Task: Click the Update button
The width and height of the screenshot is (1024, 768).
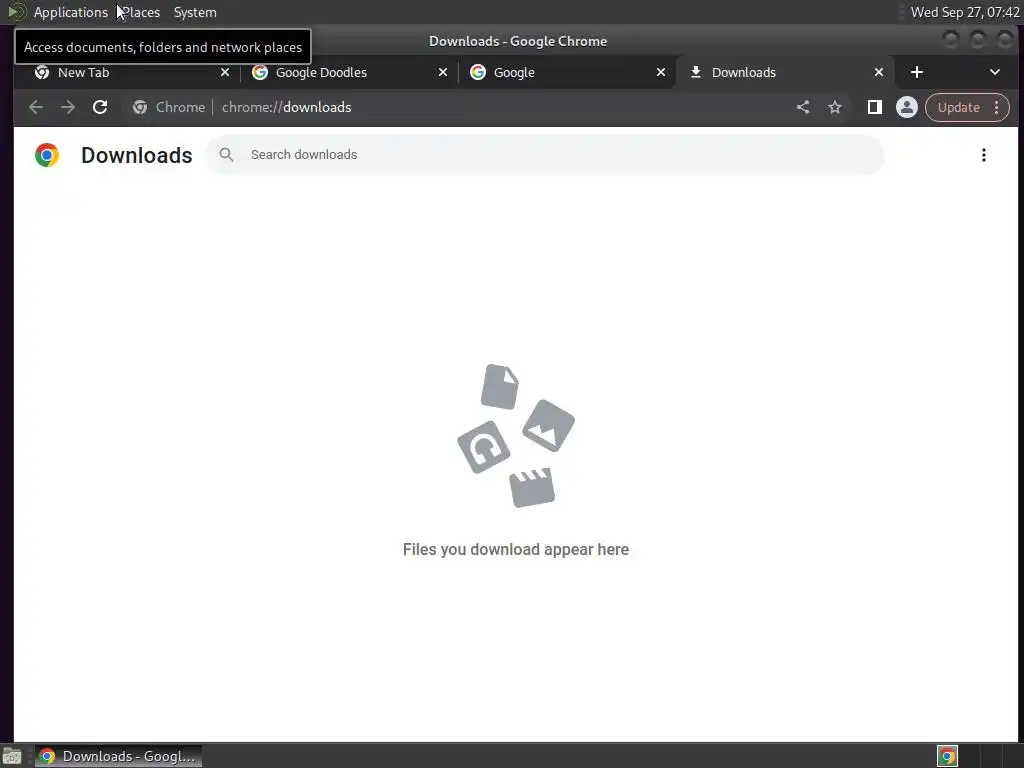Action: tap(958, 107)
